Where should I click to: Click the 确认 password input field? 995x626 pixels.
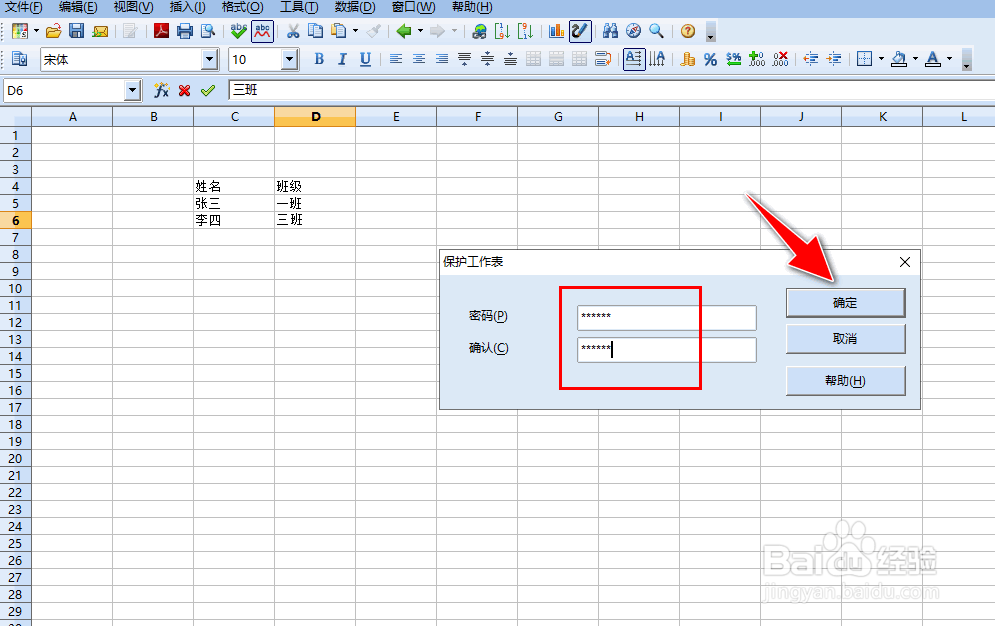click(667, 350)
